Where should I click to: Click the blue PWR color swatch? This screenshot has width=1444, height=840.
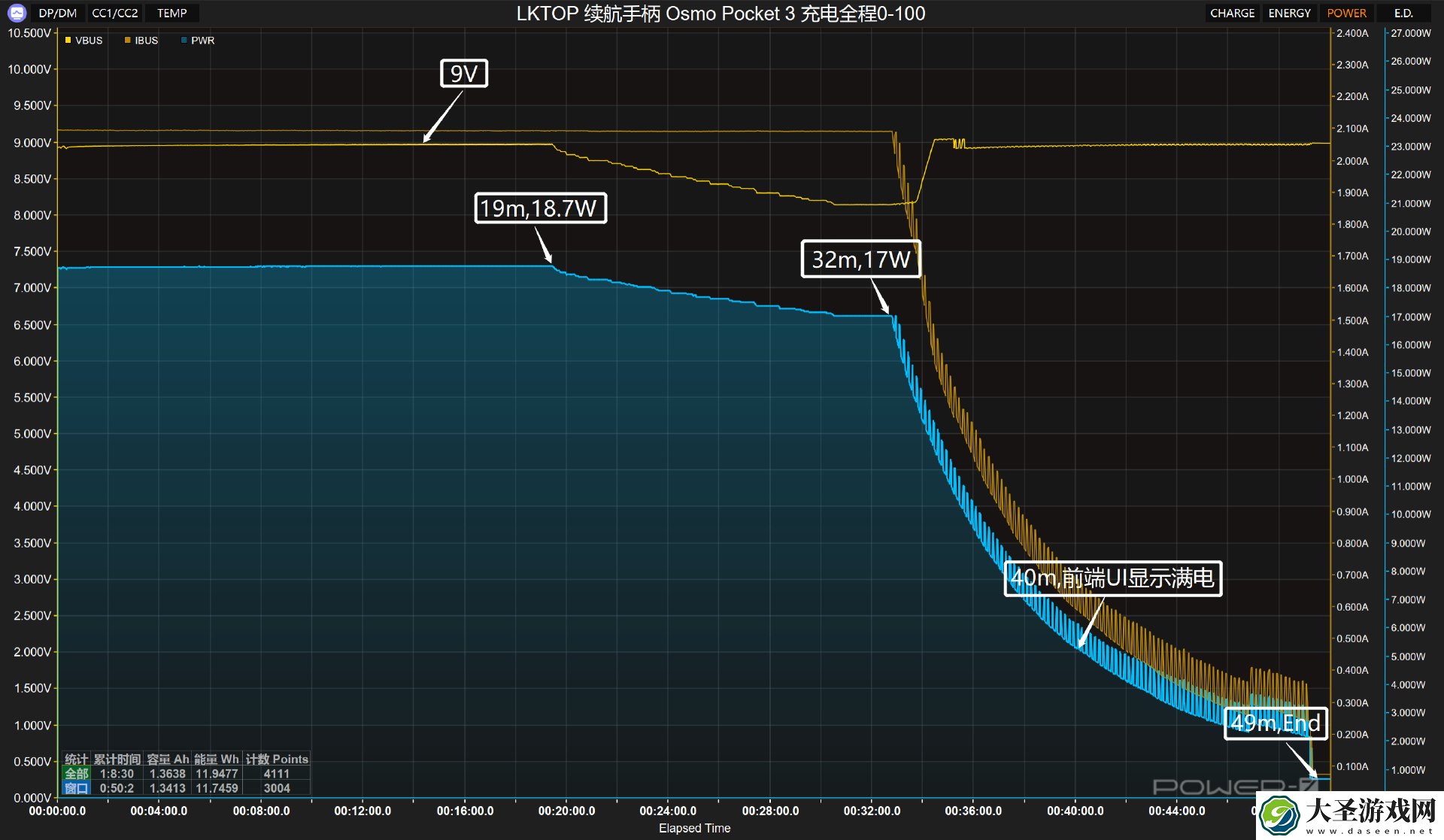click(x=184, y=41)
